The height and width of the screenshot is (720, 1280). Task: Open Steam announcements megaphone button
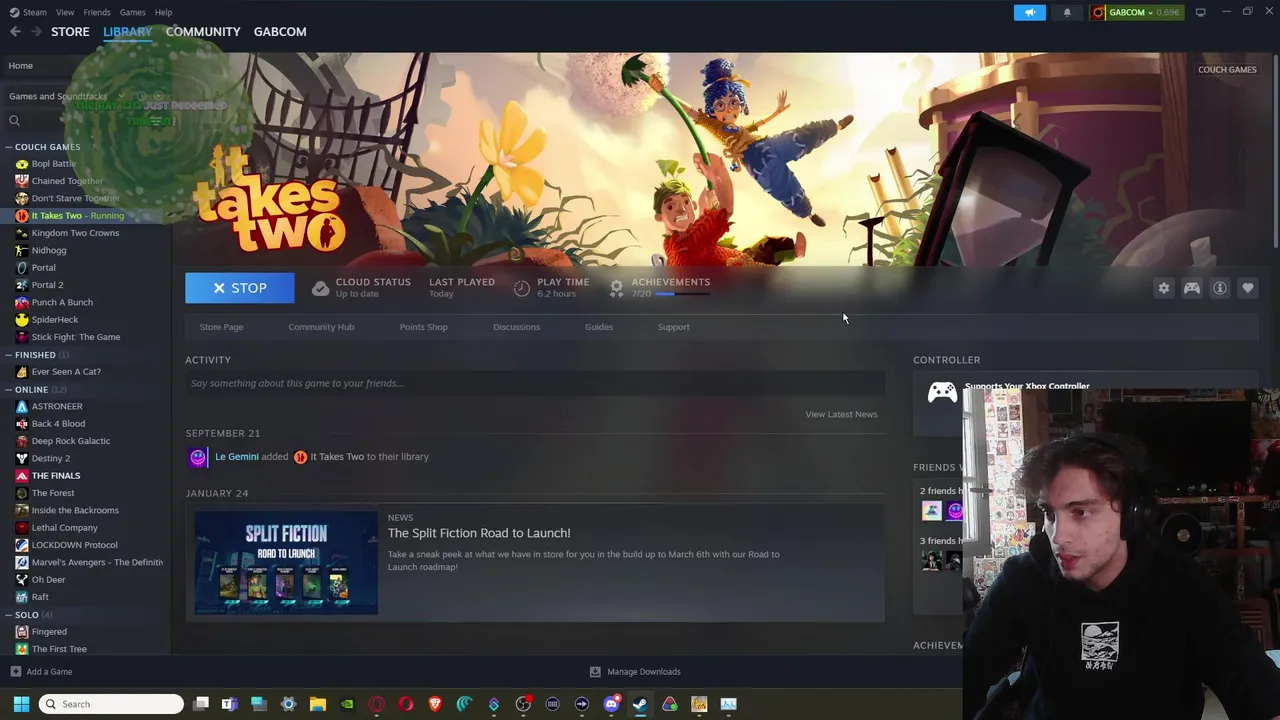click(1029, 12)
